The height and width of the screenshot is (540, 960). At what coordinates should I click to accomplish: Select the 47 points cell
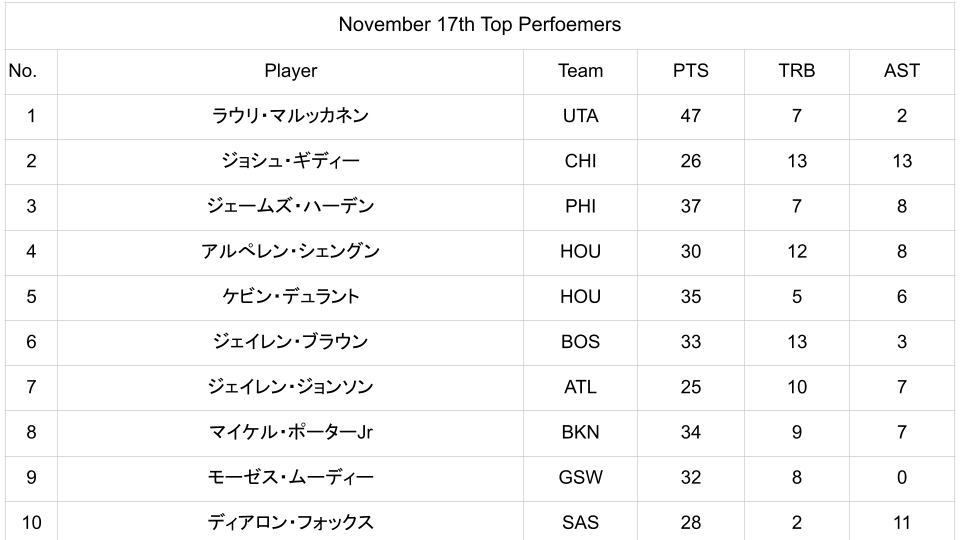click(690, 116)
